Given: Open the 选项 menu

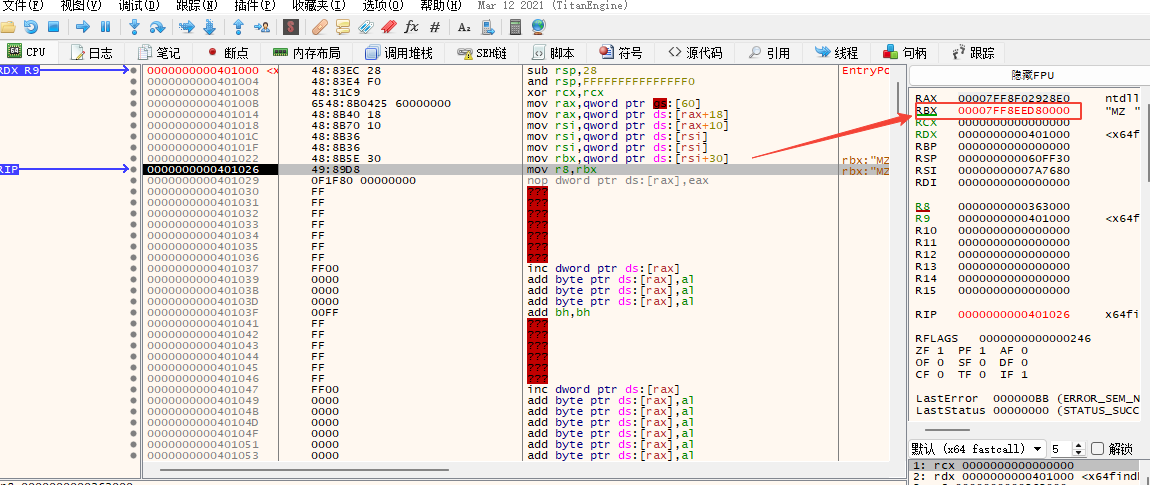Looking at the screenshot, I should pyautogui.click(x=383, y=6).
